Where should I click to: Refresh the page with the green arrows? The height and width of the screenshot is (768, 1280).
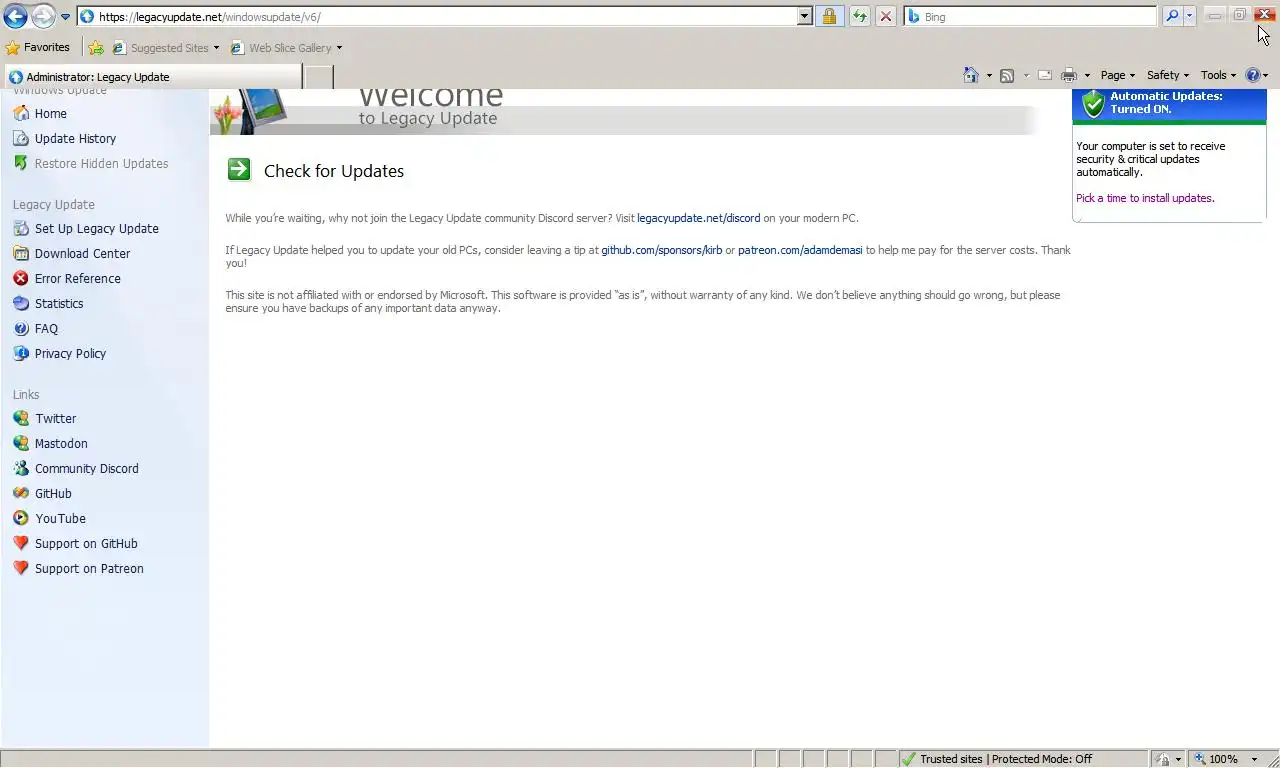(859, 16)
